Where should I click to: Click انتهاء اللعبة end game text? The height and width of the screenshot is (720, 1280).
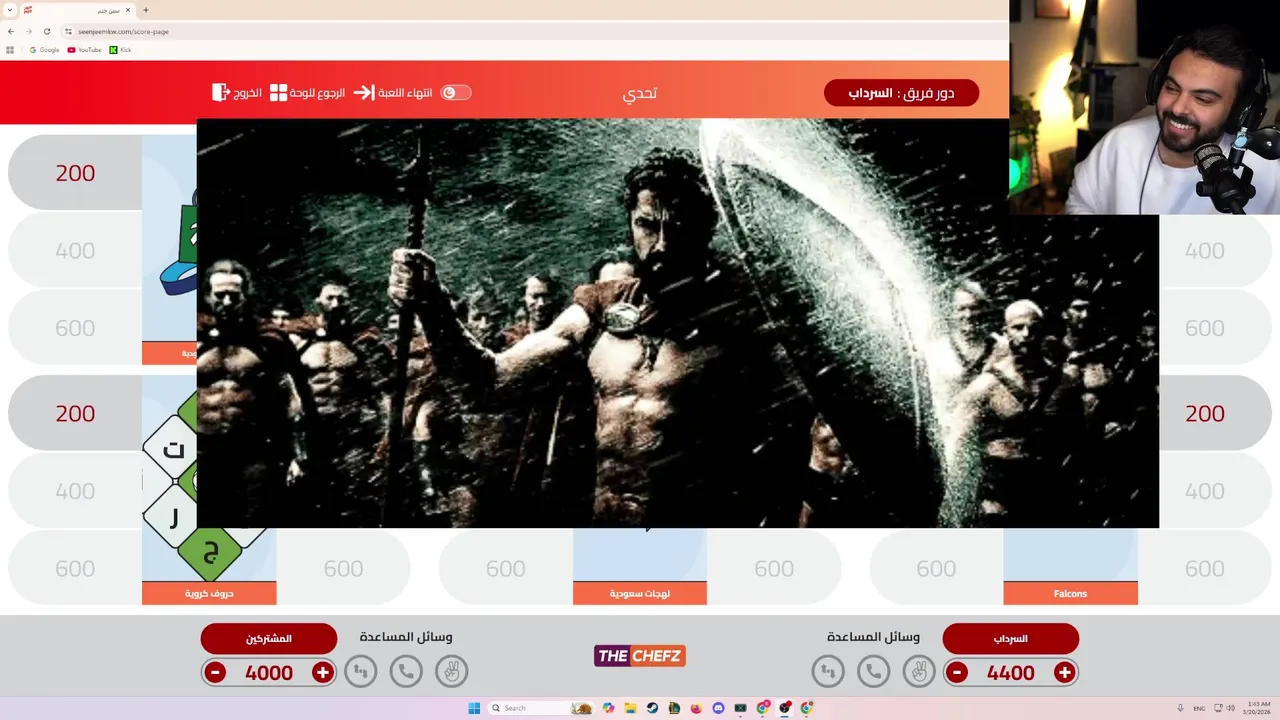click(405, 92)
